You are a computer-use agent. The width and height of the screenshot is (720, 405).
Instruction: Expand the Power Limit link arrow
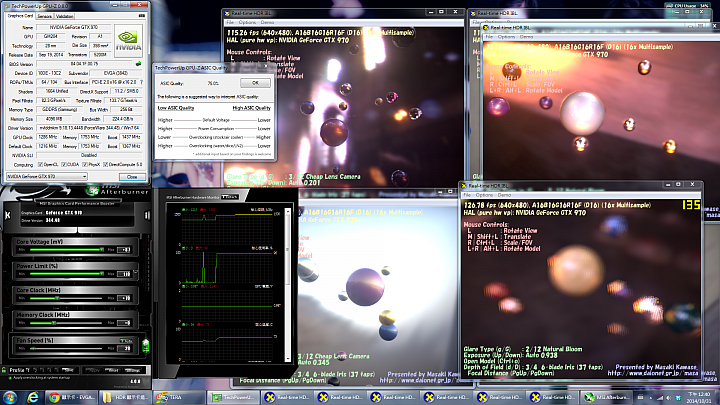coord(135,273)
